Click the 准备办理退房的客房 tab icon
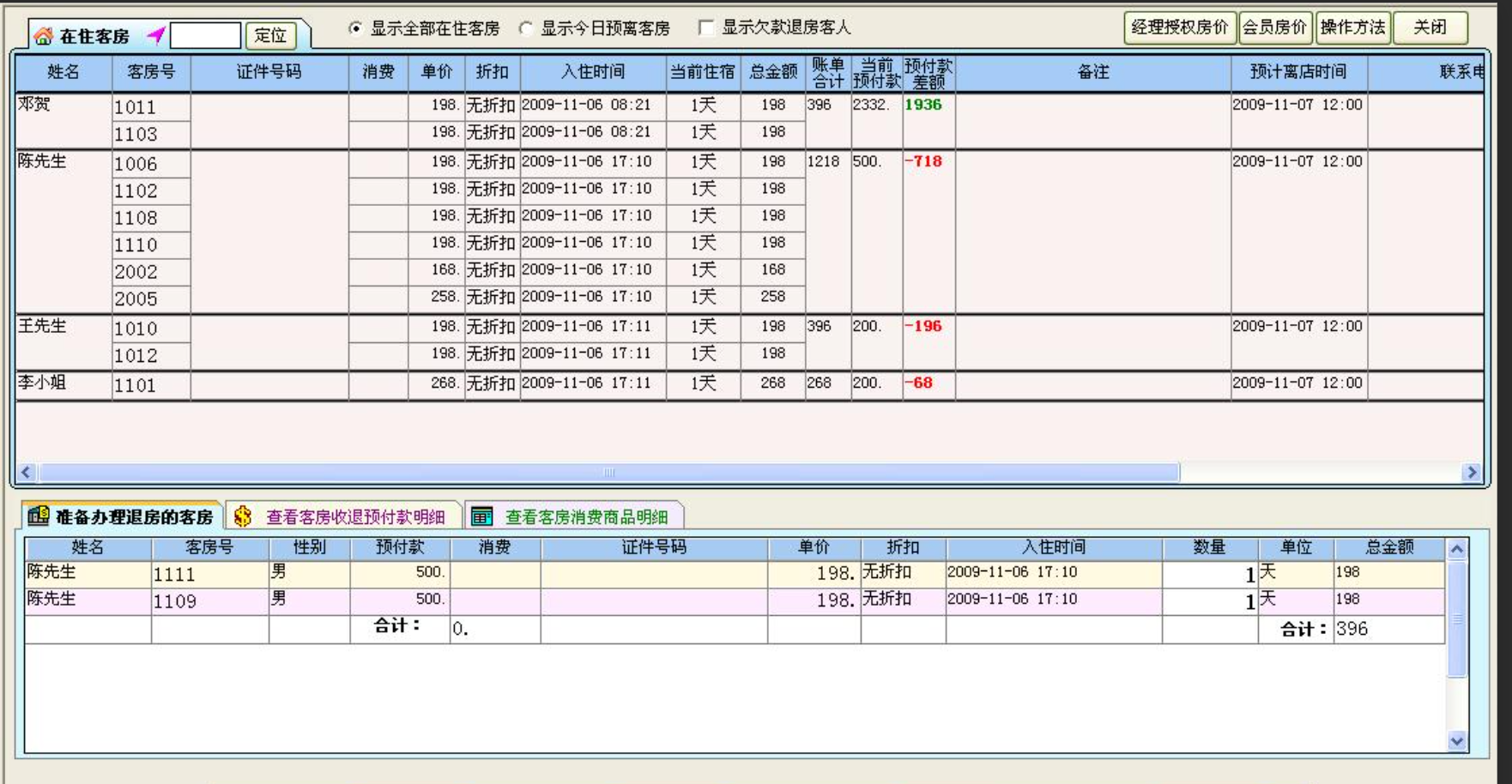 [x=38, y=516]
